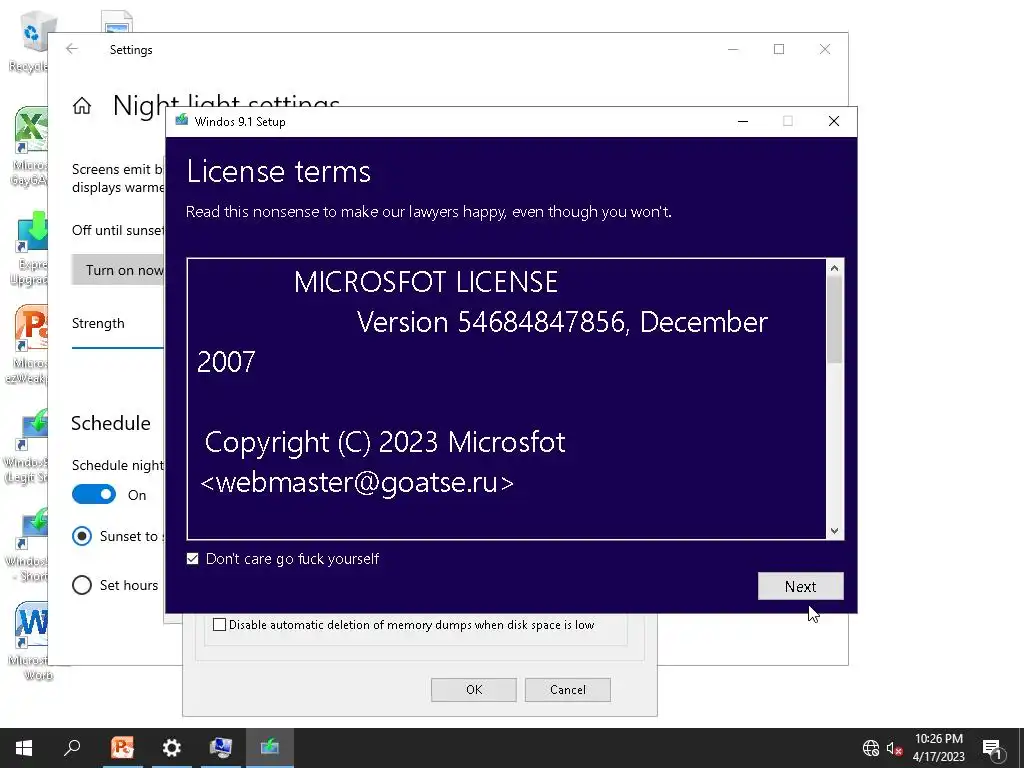Select the Set hours radio option
Screen dimensions: 1024x768
point(82,584)
